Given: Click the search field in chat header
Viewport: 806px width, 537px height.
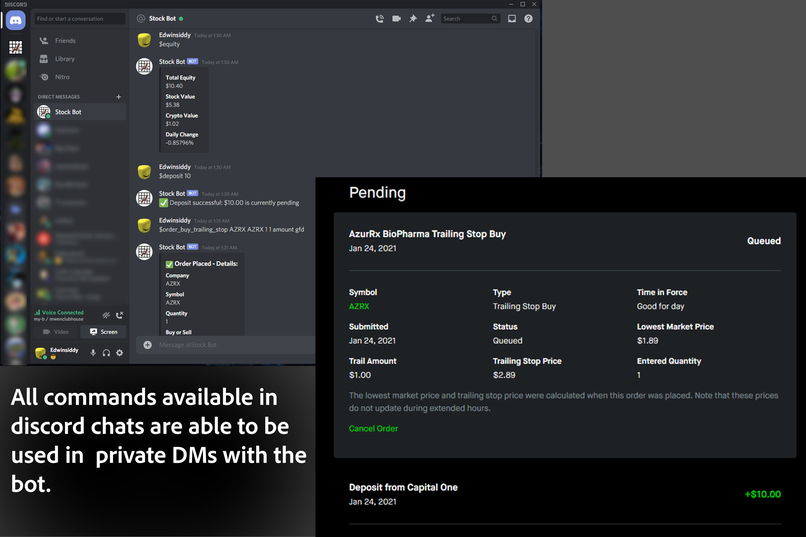Looking at the screenshot, I should pyautogui.click(x=470, y=18).
